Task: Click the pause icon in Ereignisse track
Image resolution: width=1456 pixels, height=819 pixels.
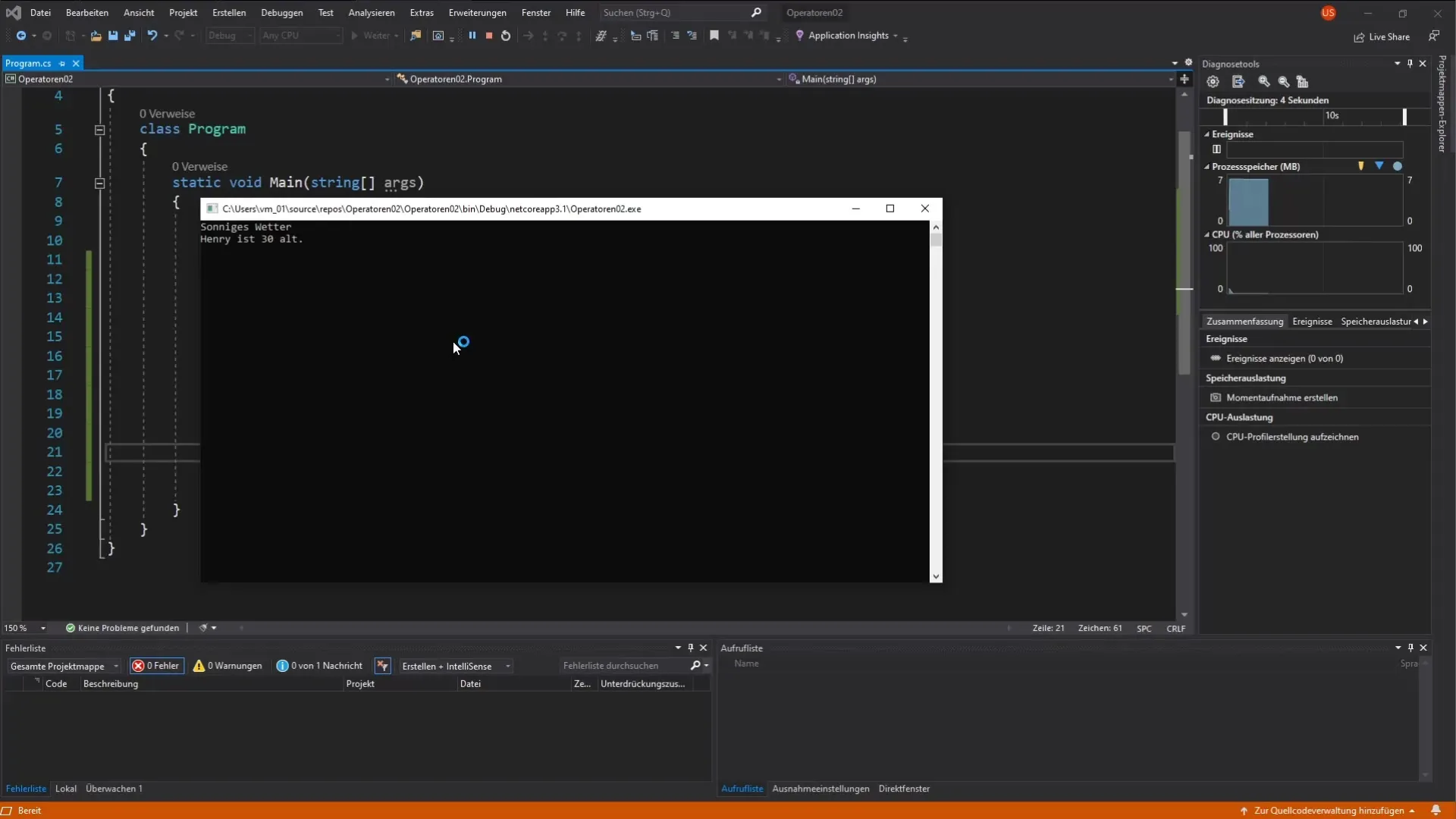Action: [1216, 149]
